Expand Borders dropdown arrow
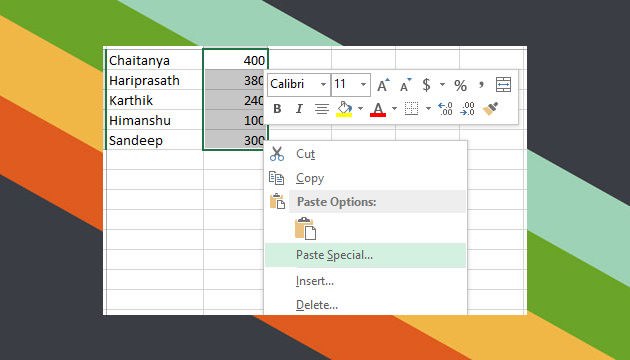Viewport: 630px width, 360px height. [x=428, y=108]
